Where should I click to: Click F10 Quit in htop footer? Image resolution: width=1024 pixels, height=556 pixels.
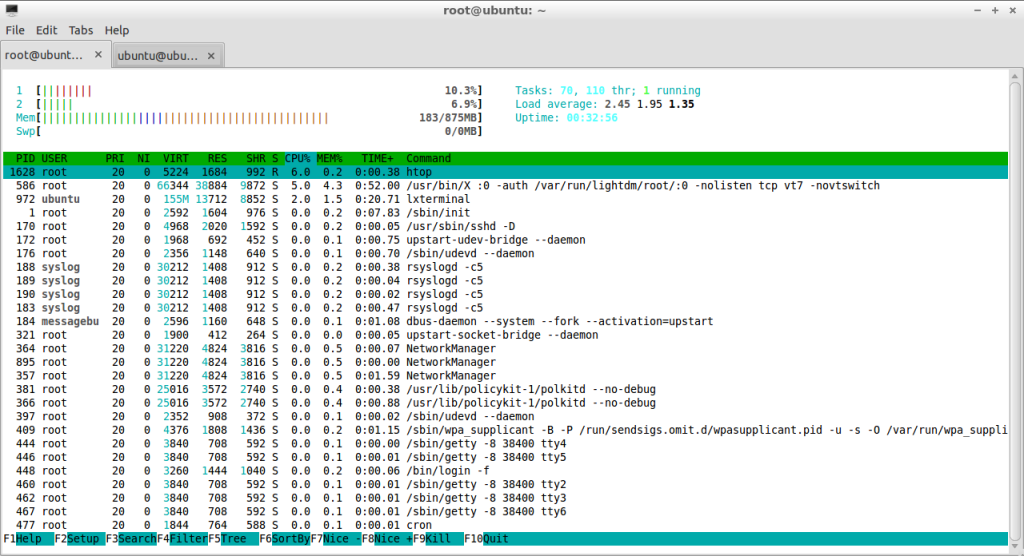[x=489, y=539]
